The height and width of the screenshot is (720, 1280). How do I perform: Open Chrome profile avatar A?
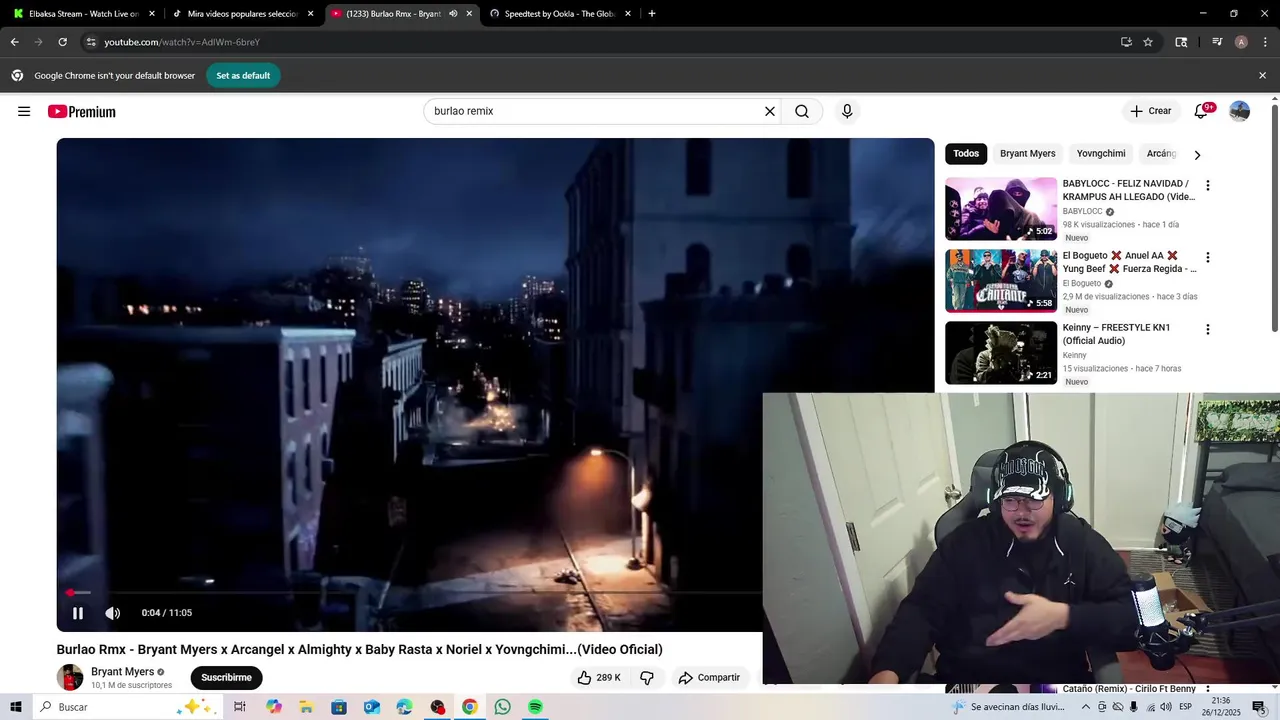tap(1241, 42)
